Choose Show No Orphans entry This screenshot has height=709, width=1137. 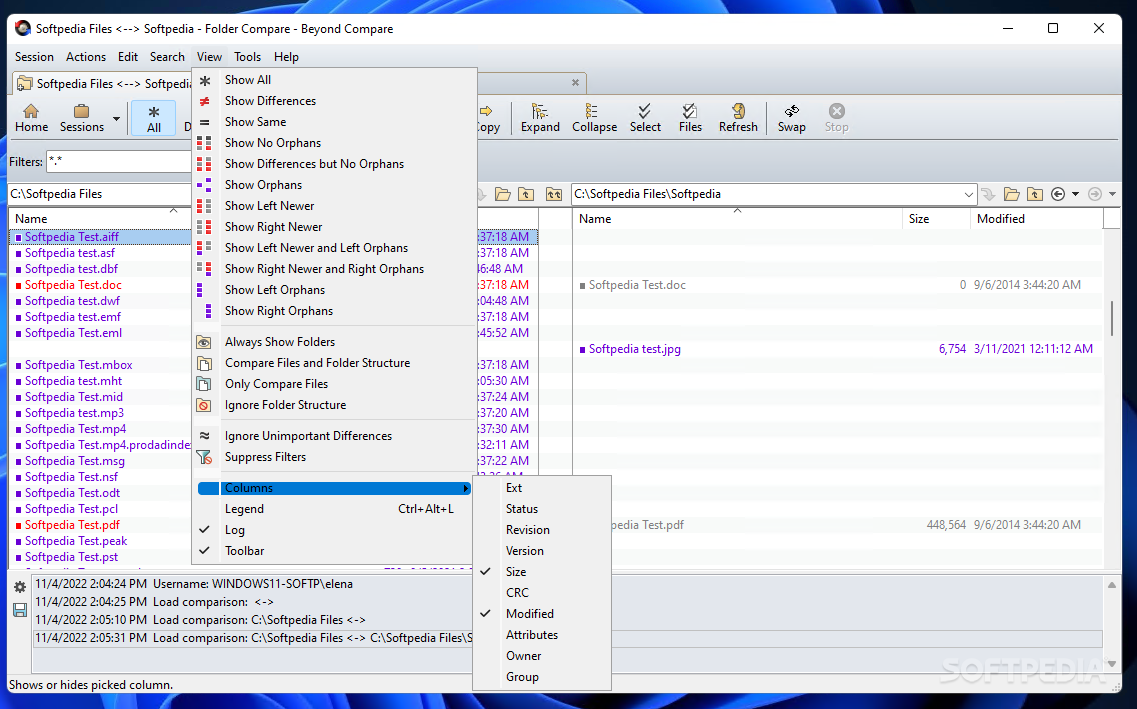[334, 143]
